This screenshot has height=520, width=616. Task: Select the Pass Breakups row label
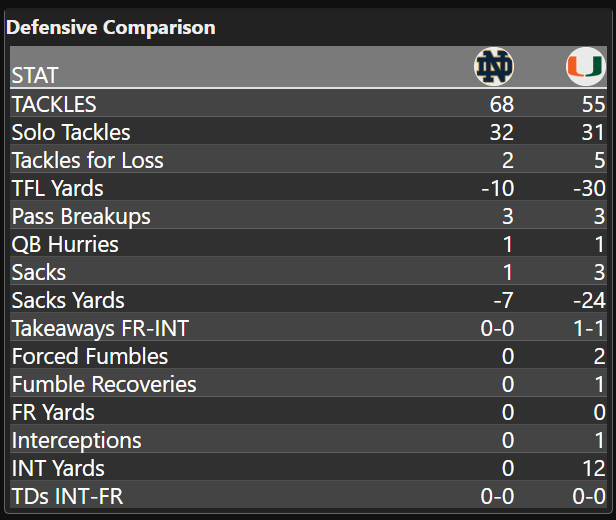(x=81, y=216)
